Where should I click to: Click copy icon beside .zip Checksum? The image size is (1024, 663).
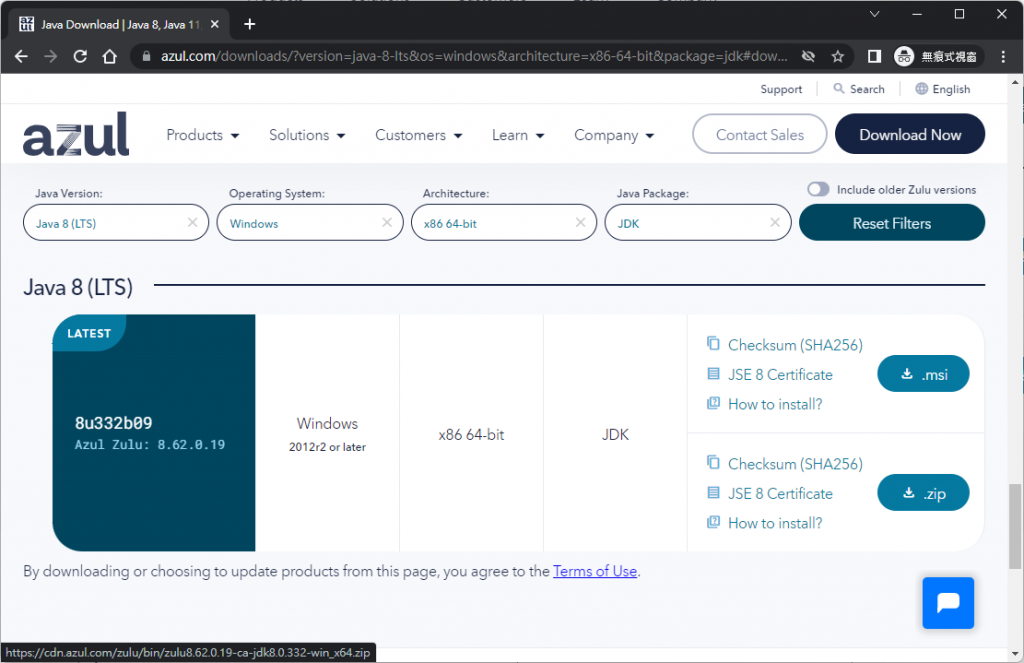pyautogui.click(x=713, y=462)
